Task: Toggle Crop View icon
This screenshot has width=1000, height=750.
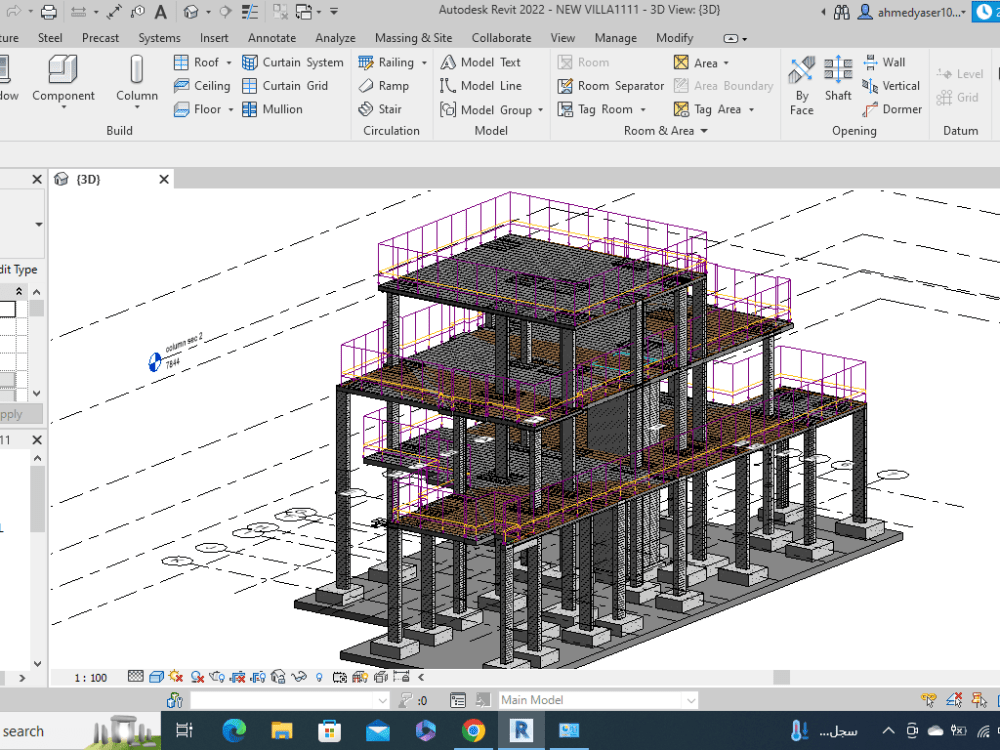Action: [x=237, y=677]
